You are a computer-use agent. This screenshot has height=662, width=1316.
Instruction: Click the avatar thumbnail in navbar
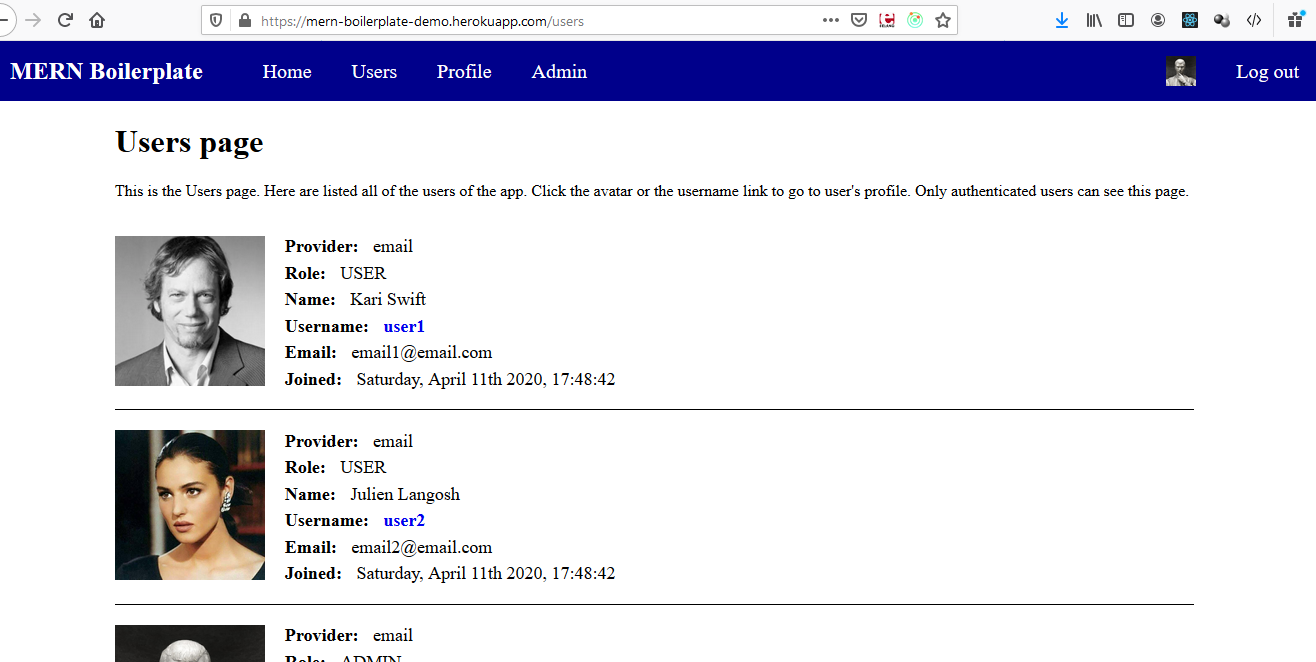[x=1181, y=71]
